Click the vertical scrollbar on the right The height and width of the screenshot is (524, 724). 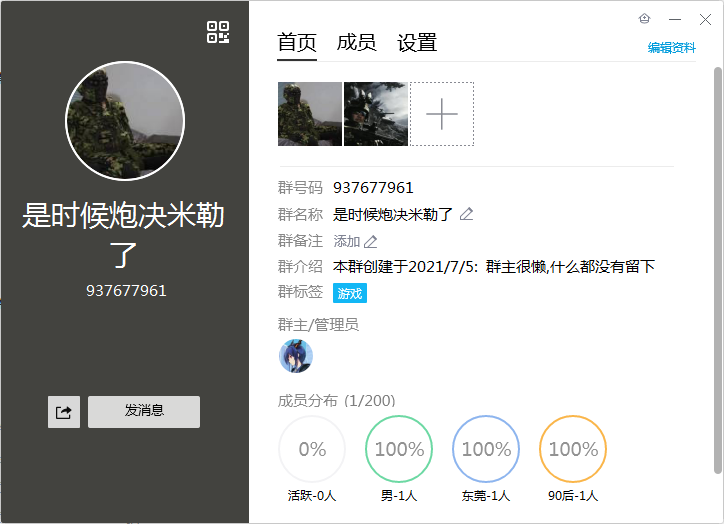(x=718, y=270)
